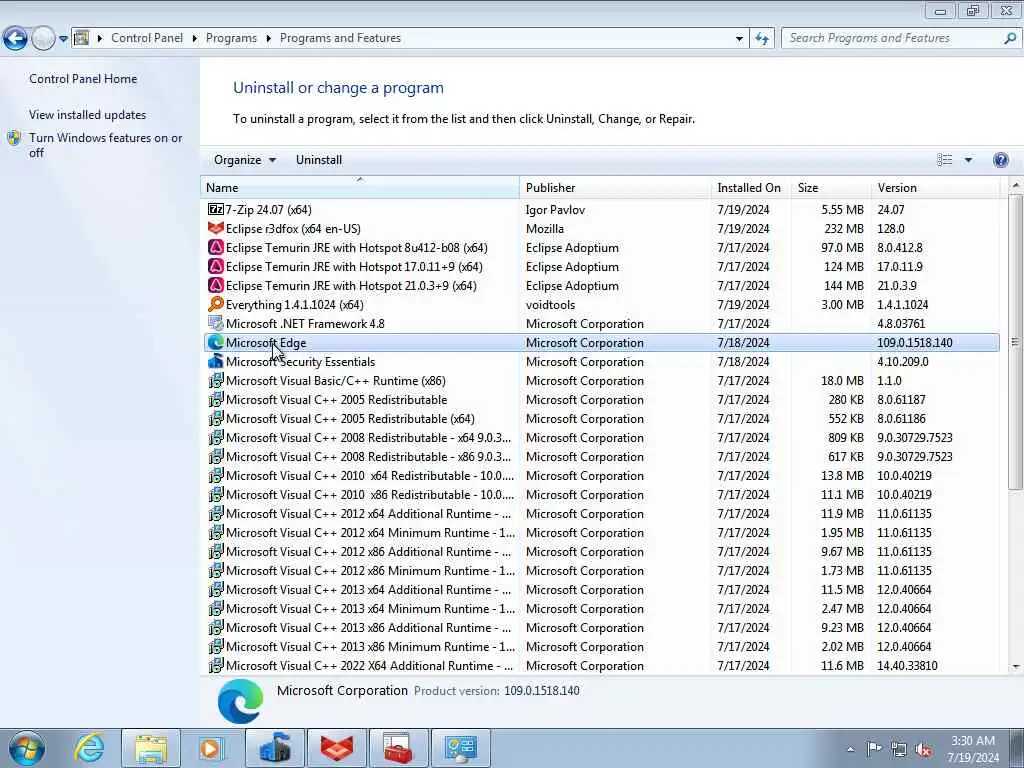Open the red toolbox taskbar icon
The image size is (1024, 768).
click(x=398, y=748)
